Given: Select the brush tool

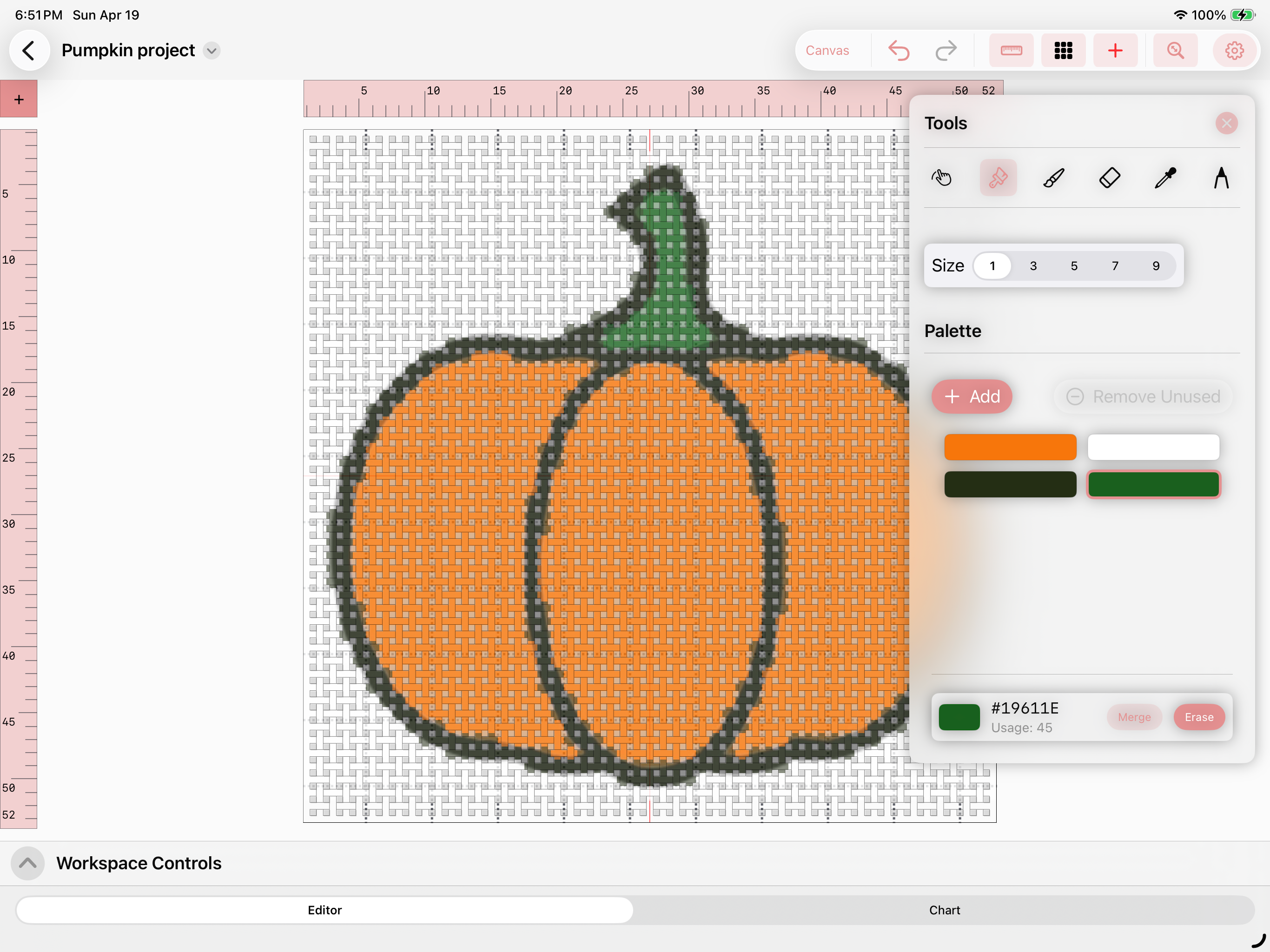Looking at the screenshot, I should coord(1053,178).
